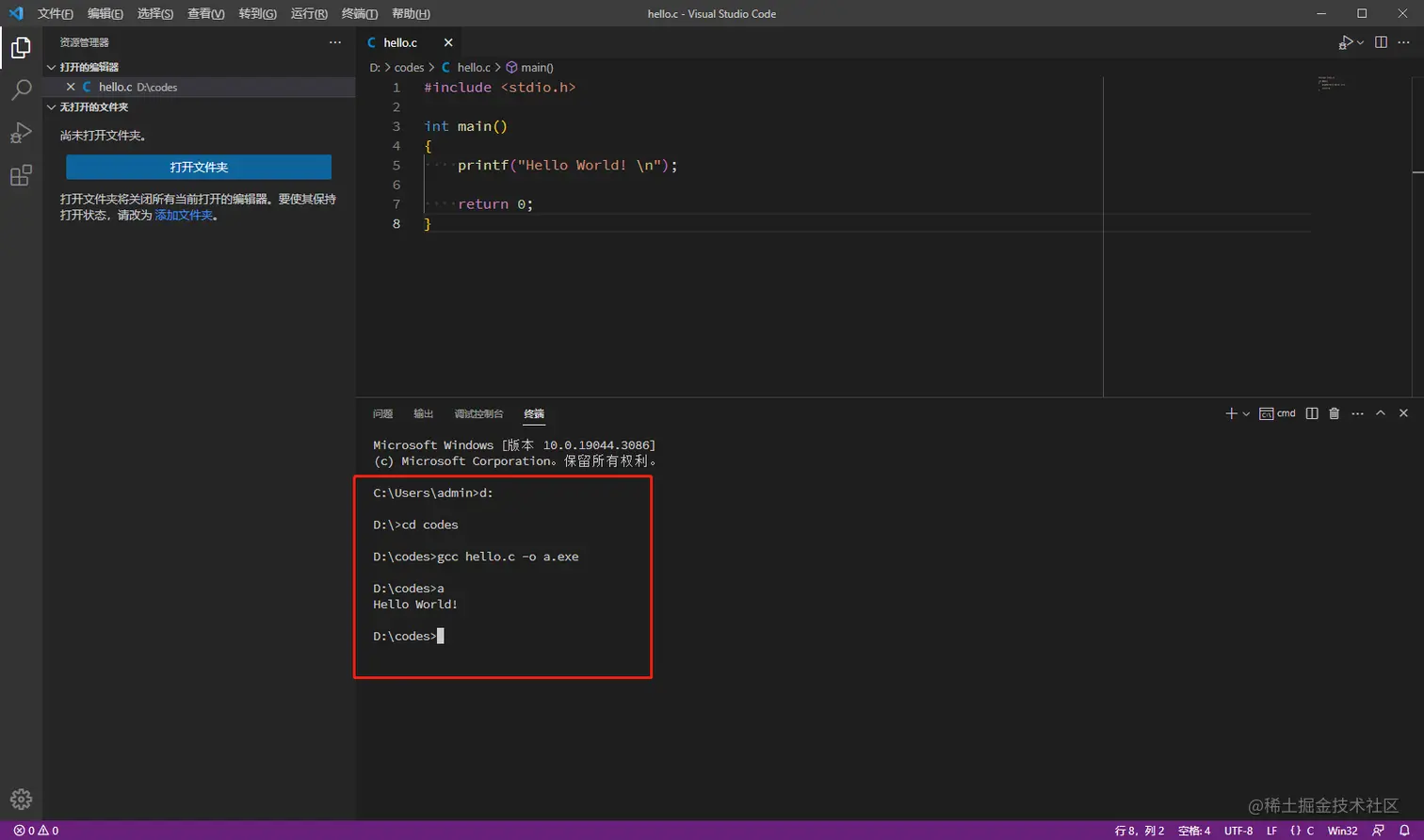Open the Terminal (终端) menu
This screenshot has width=1424, height=840.
pyautogui.click(x=360, y=13)
